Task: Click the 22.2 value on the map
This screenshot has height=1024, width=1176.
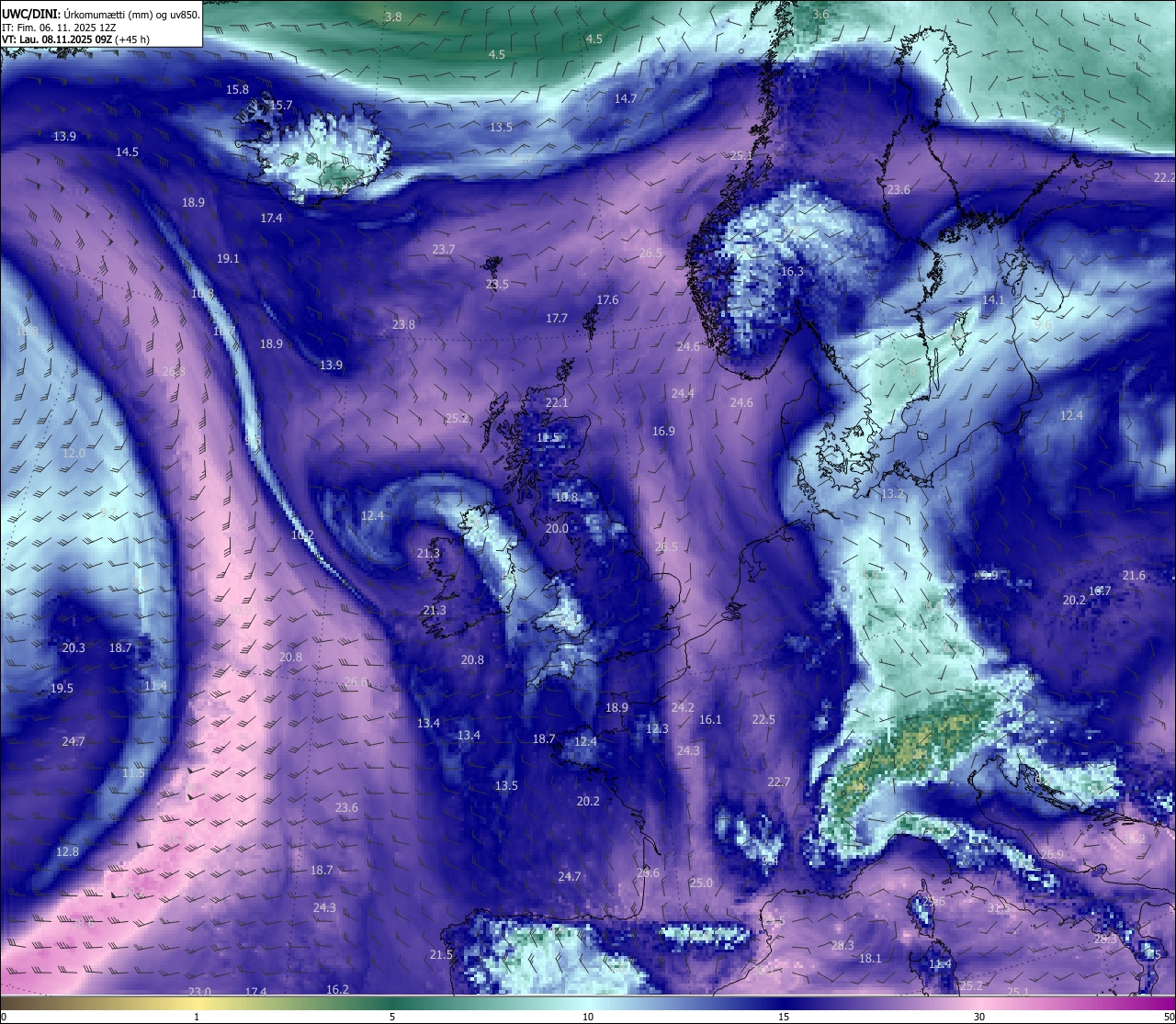Action: (1164, 177)
